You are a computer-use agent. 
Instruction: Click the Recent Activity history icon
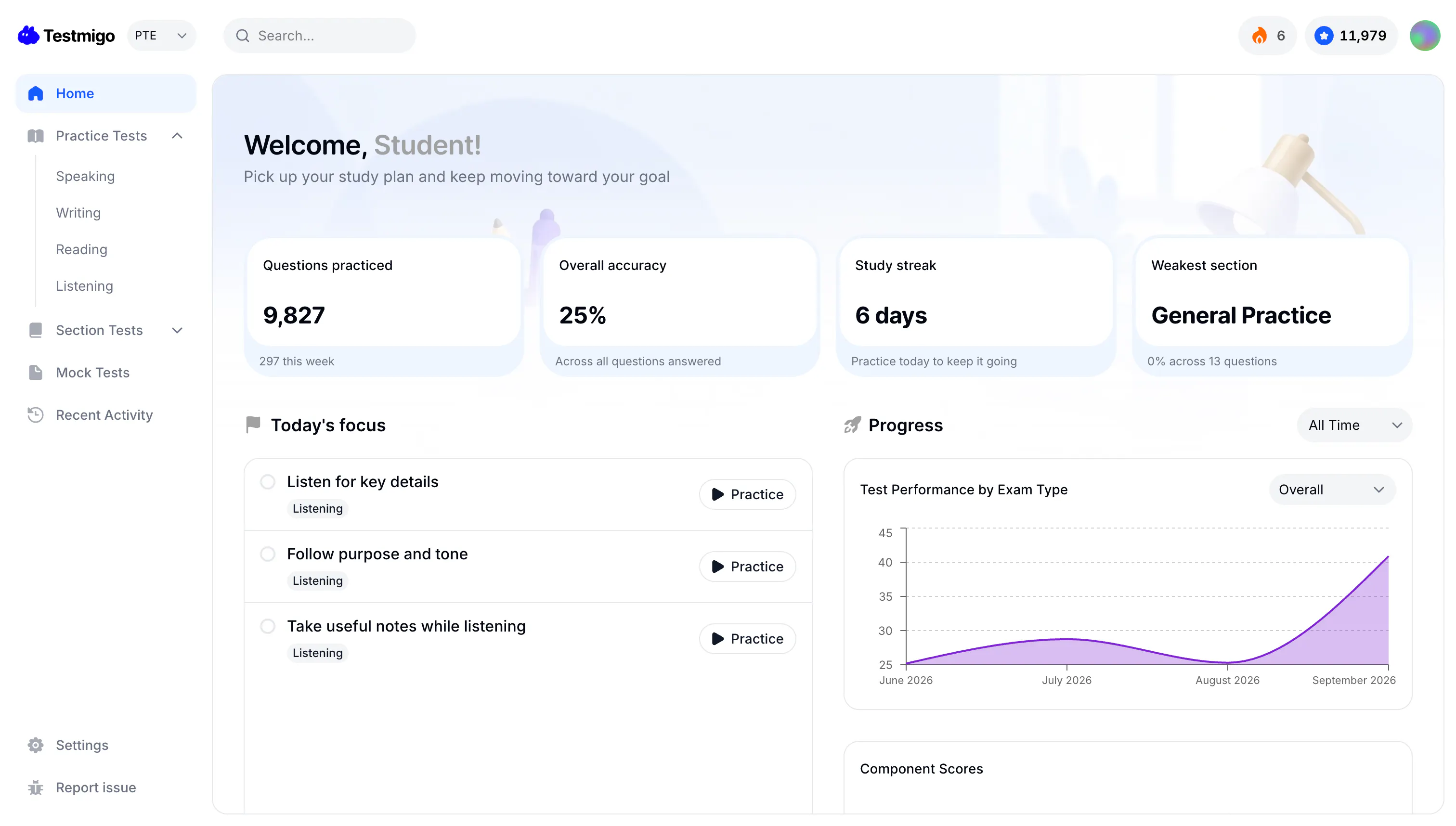tap(36, 415)
